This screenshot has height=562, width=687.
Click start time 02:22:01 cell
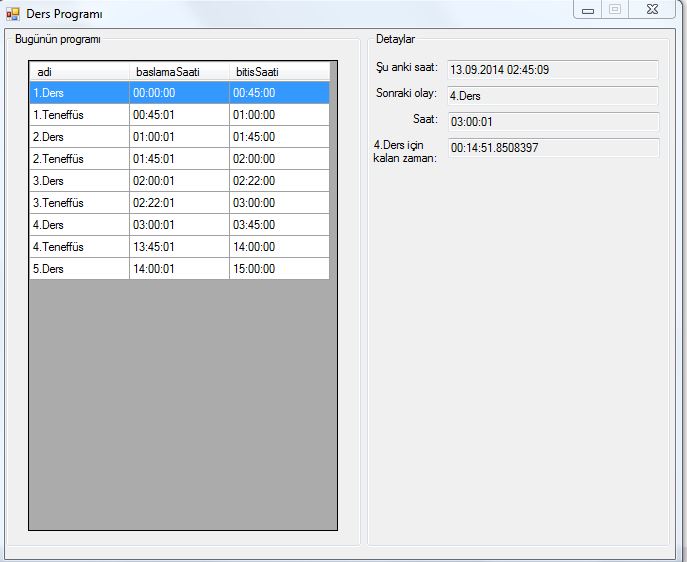click(179, 203)
